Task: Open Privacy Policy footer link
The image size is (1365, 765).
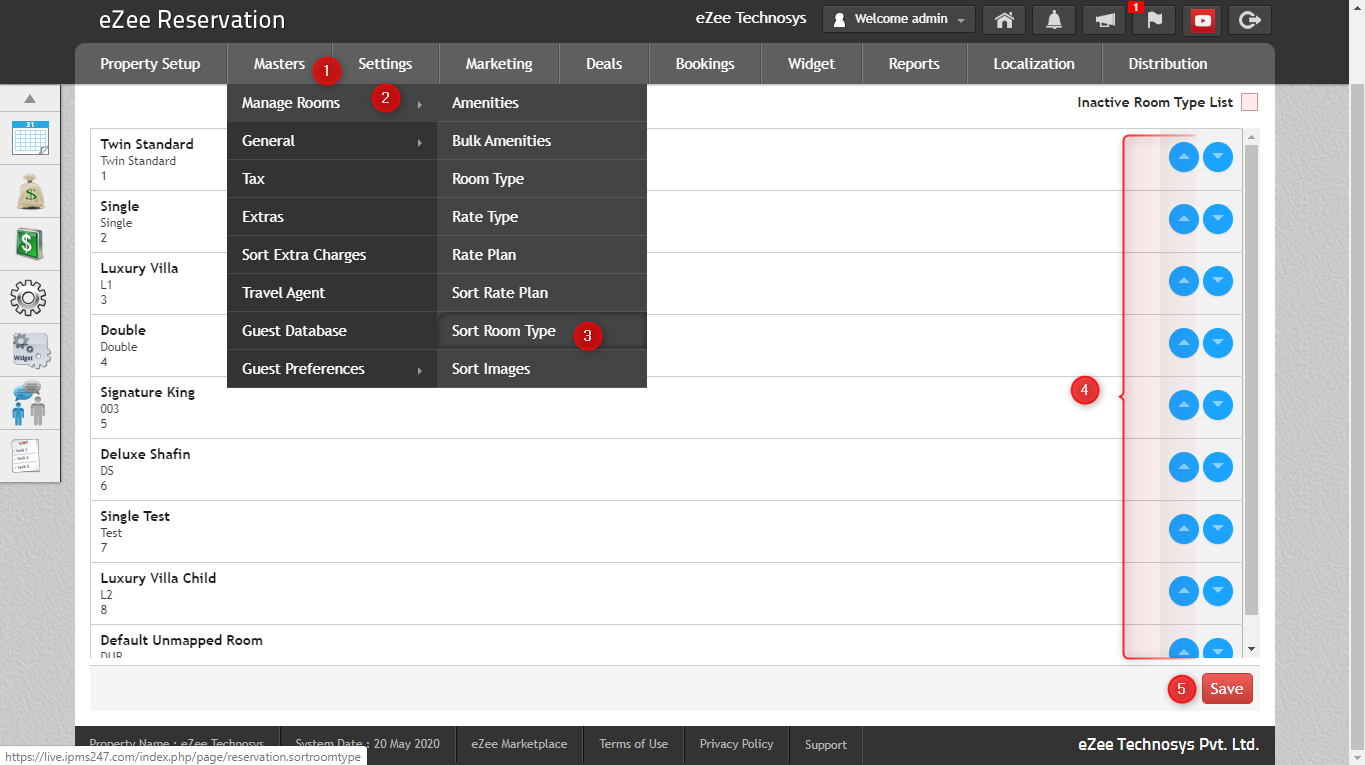Action: point(737,744)
